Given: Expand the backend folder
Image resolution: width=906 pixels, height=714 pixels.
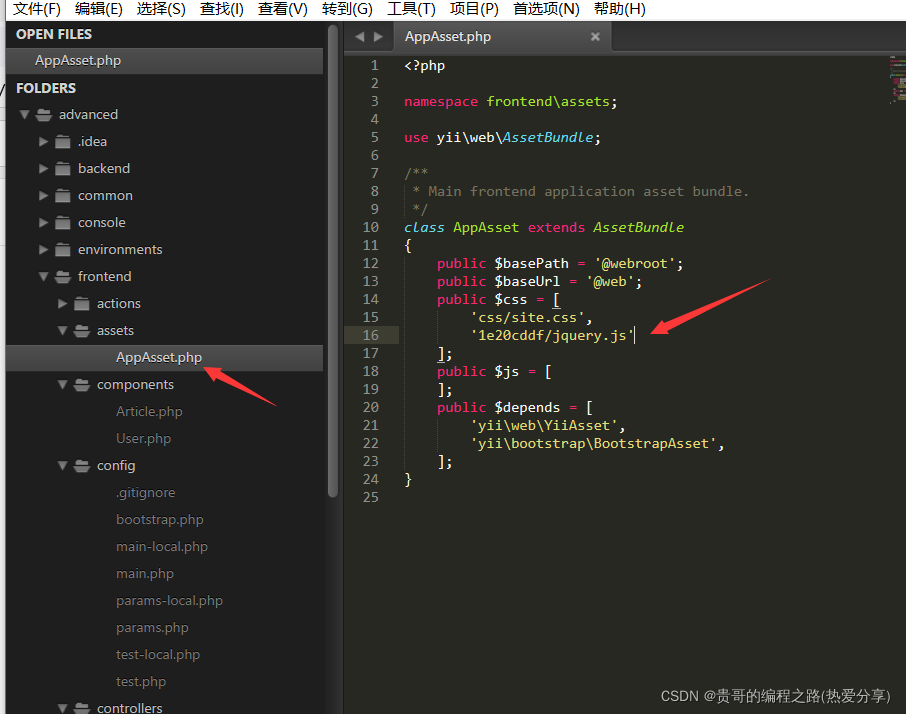Looking at the screenshot, I should 43,169.
